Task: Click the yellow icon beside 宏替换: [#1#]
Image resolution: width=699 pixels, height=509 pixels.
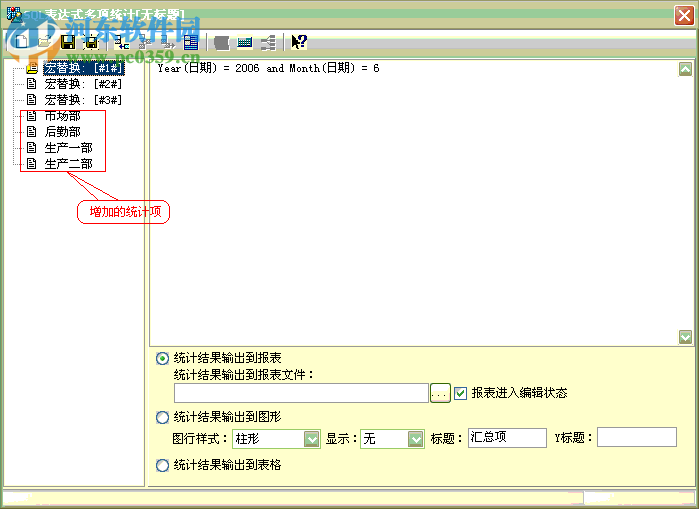Action: 32,68
